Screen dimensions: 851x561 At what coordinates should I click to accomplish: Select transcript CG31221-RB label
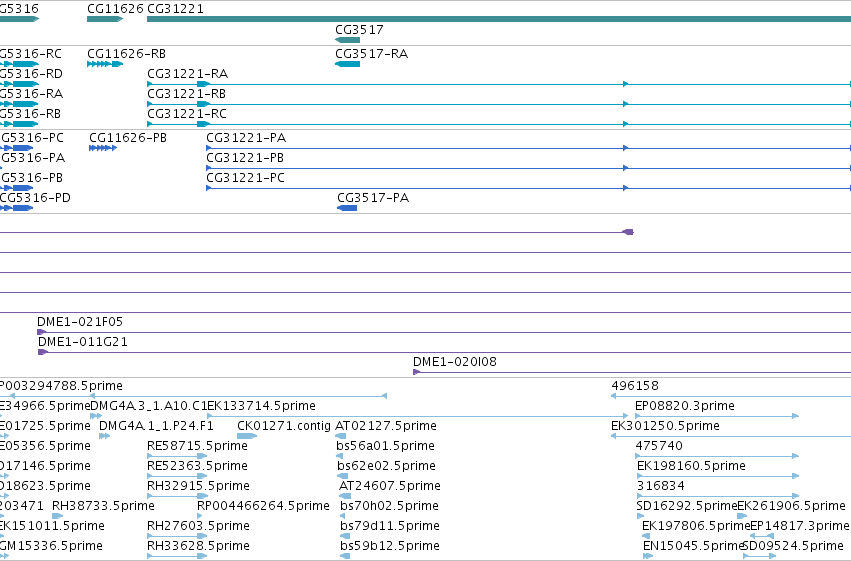tap(187, 94)
